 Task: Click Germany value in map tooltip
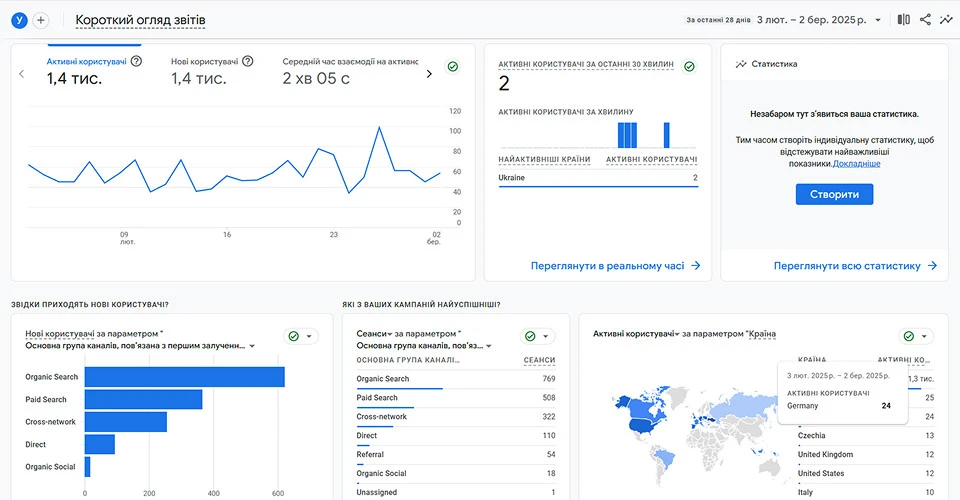tap(886, 406)
